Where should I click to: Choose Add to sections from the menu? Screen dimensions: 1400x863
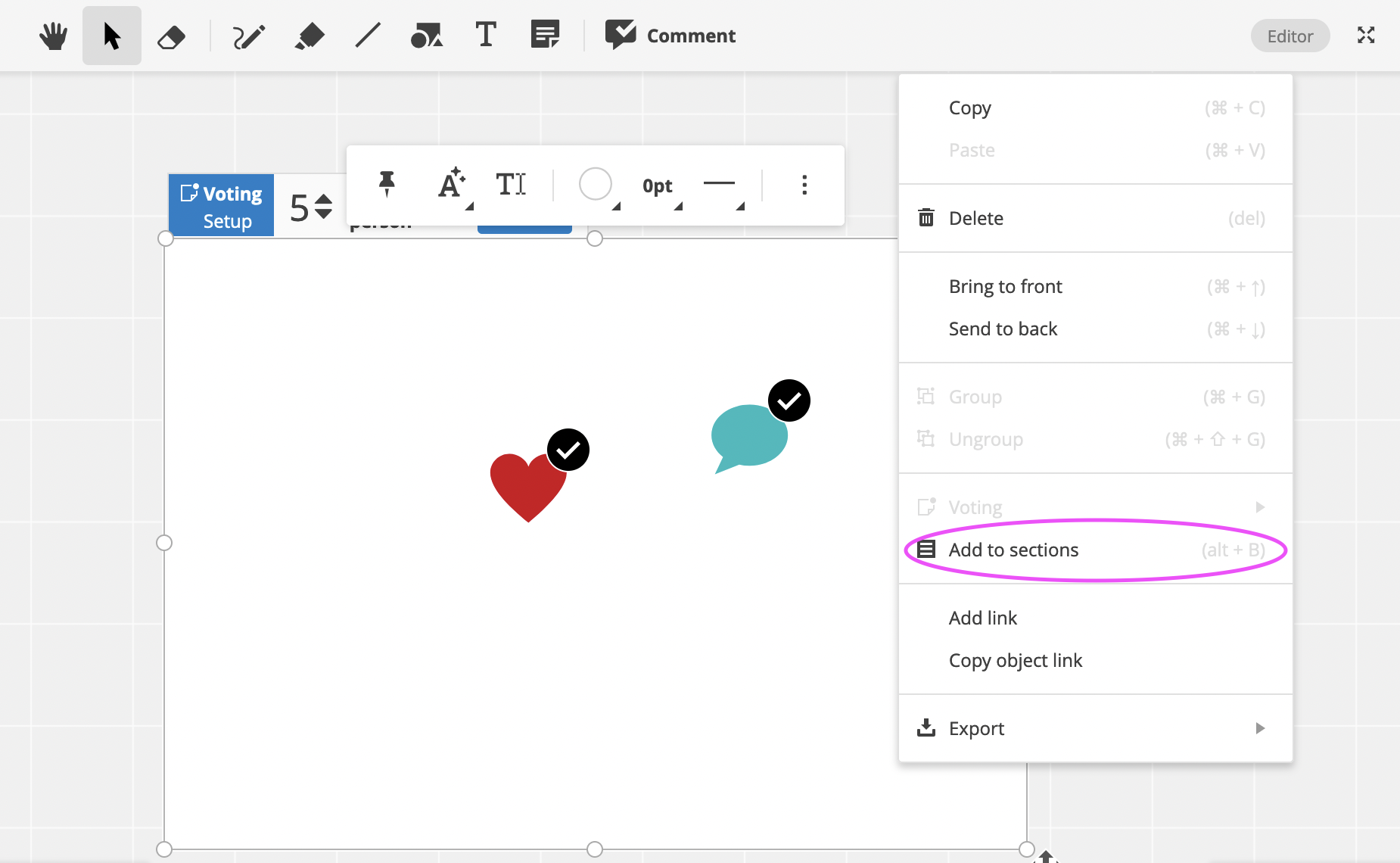tap(1013, 550)
